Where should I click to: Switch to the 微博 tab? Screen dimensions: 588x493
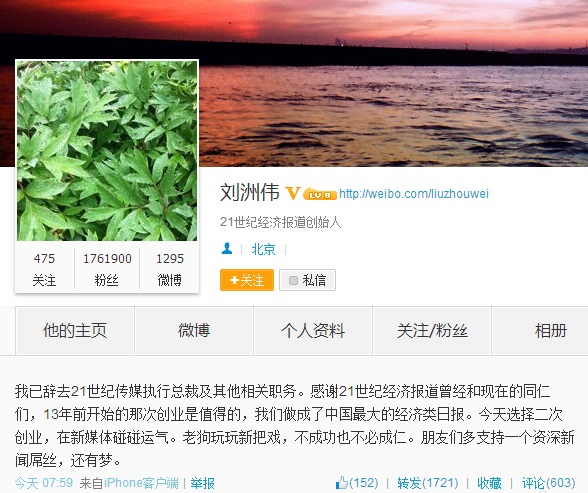pyautogui.click(x=194, y=331)
